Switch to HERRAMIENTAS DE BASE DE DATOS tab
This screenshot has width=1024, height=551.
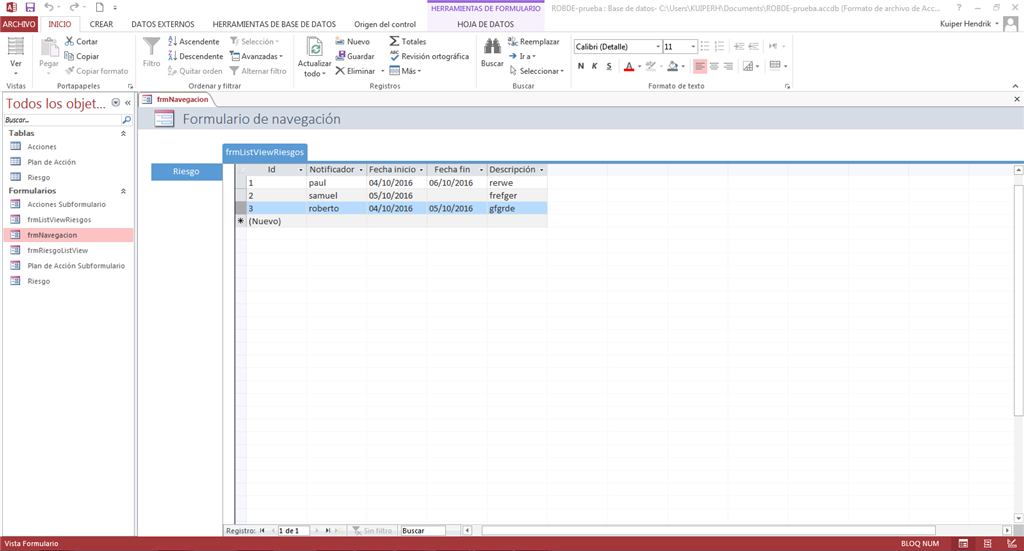pos(274,24)
